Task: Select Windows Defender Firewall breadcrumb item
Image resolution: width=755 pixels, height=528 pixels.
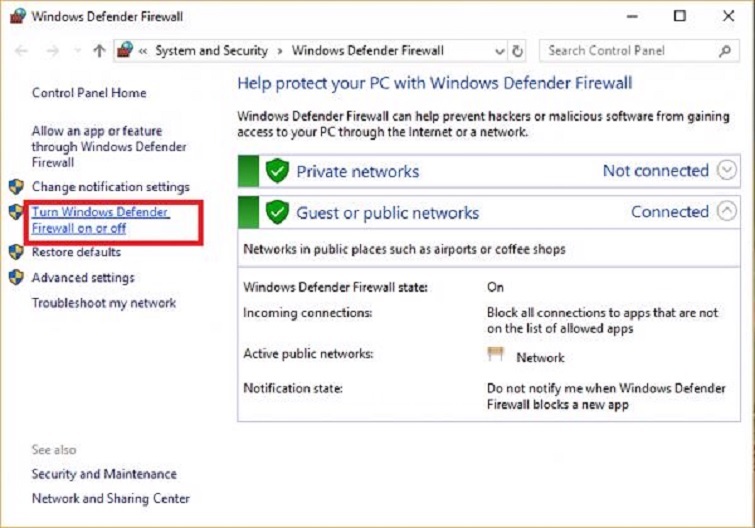Action: (x=367, y=51)
